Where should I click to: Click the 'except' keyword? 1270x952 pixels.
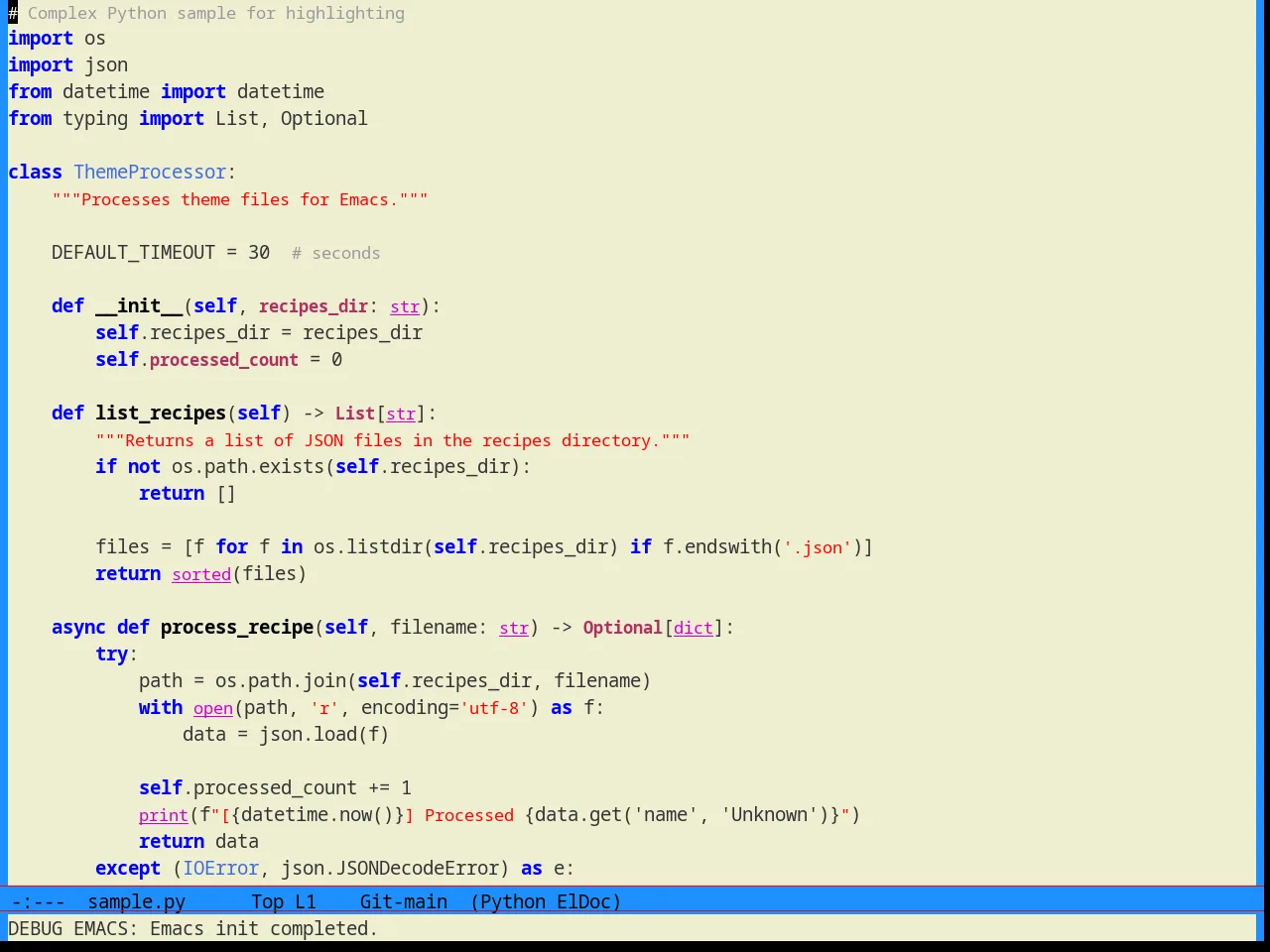[128, 868]
